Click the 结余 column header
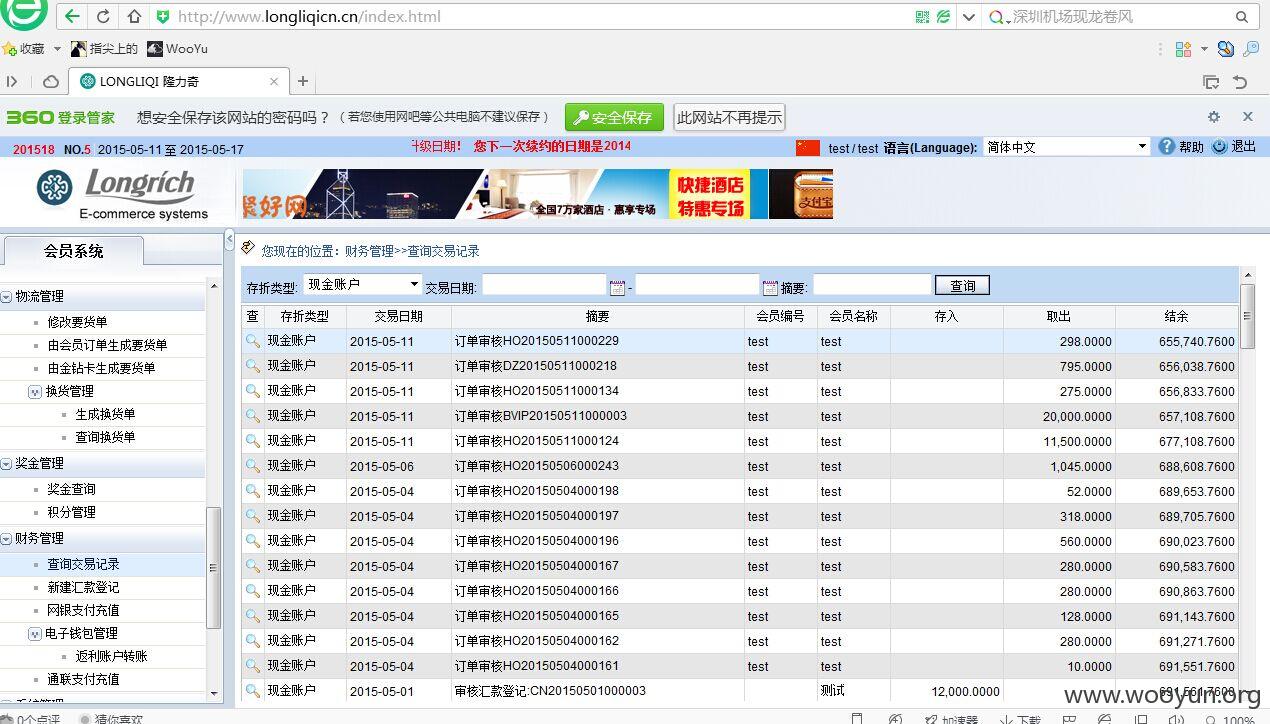 (x=1176, y=316)
